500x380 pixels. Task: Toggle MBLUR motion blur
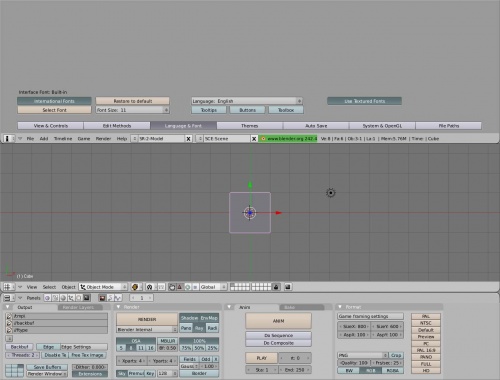[x=168, y=341]
